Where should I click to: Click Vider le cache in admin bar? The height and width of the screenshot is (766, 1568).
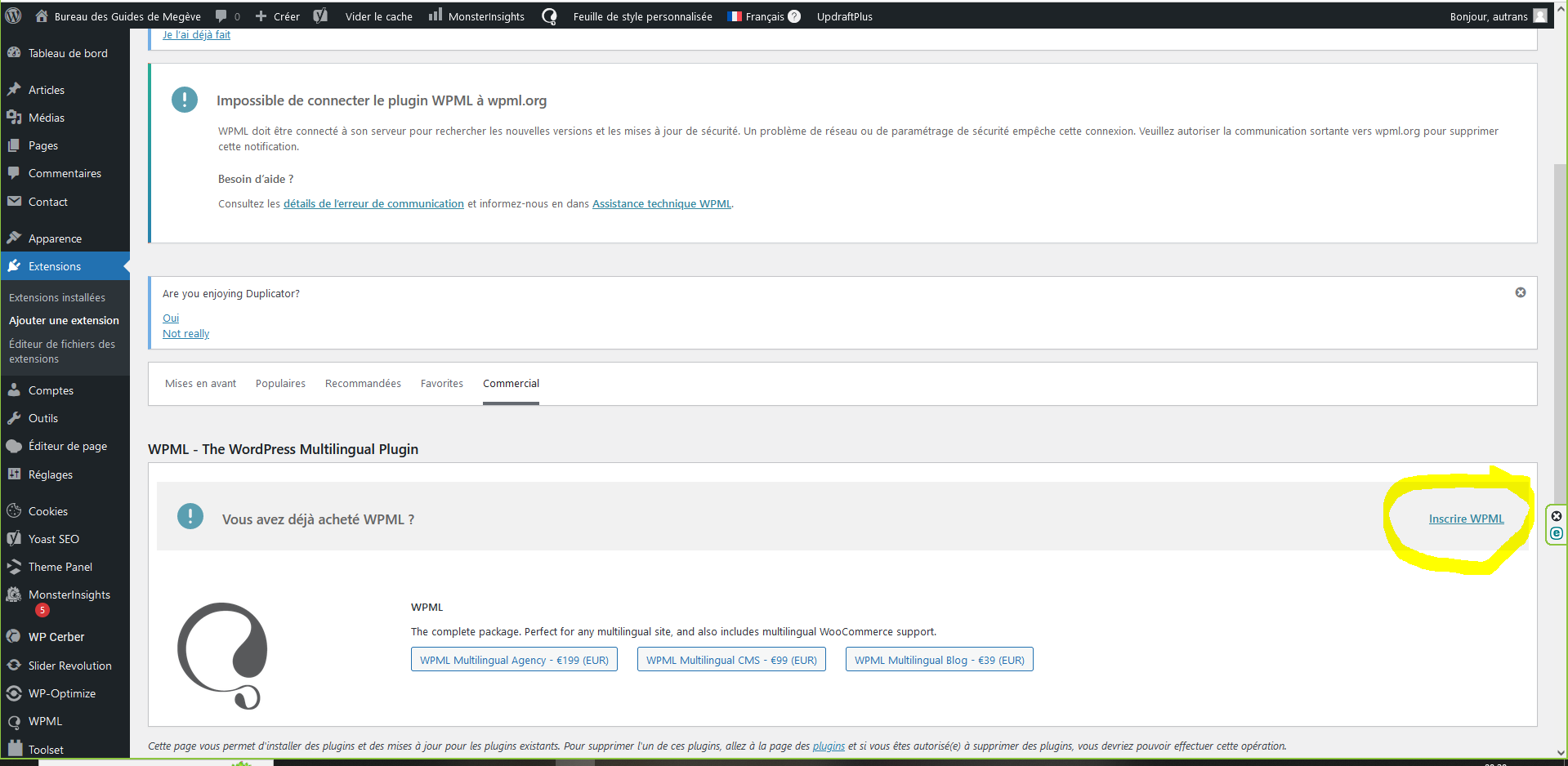[x=378, y=16]
